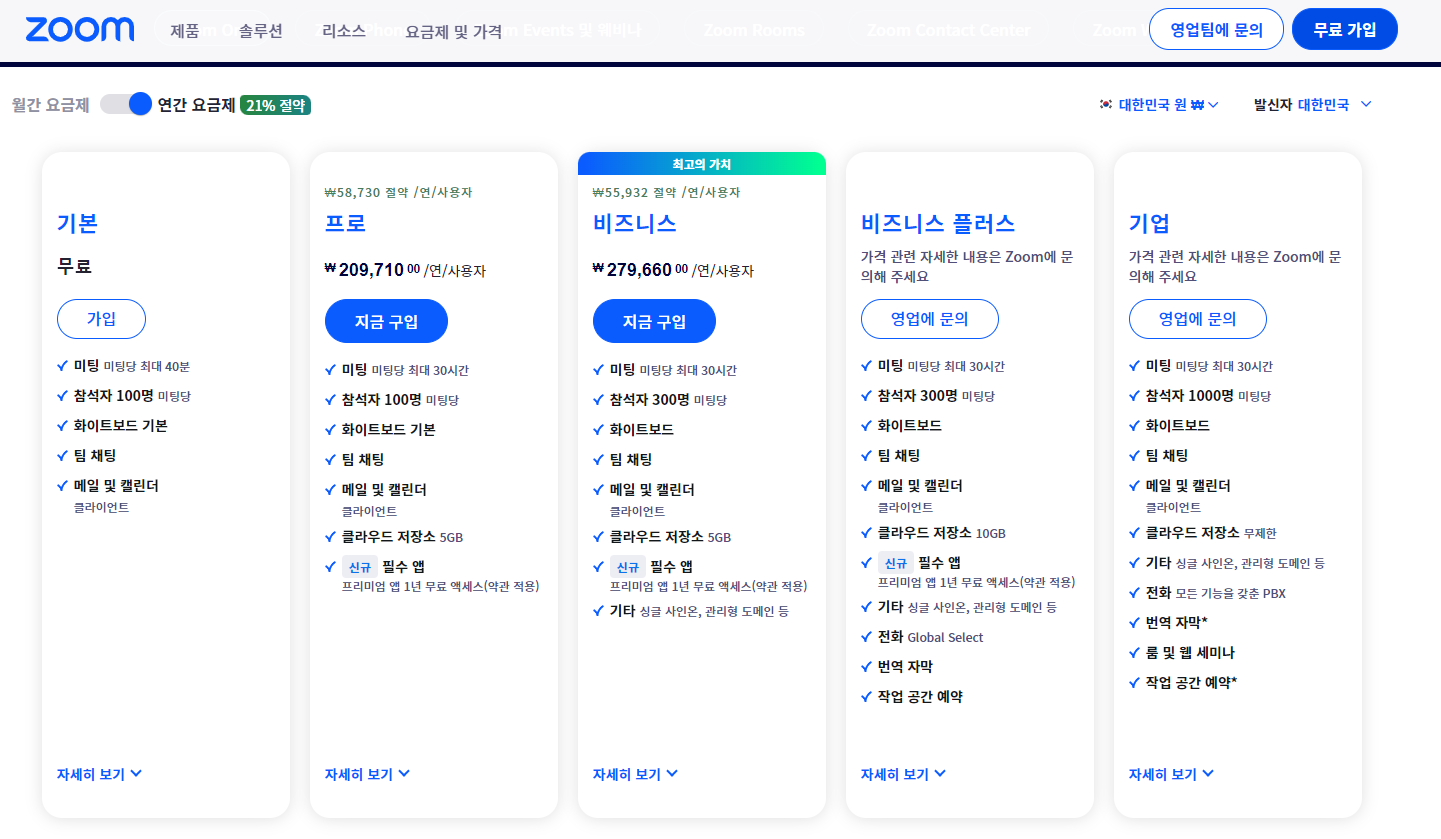Image resolution: width=1441 pixels, height=839 pixels.
Task: Click 미팅당 최대 40분 feature text
Action: (147, 367)
